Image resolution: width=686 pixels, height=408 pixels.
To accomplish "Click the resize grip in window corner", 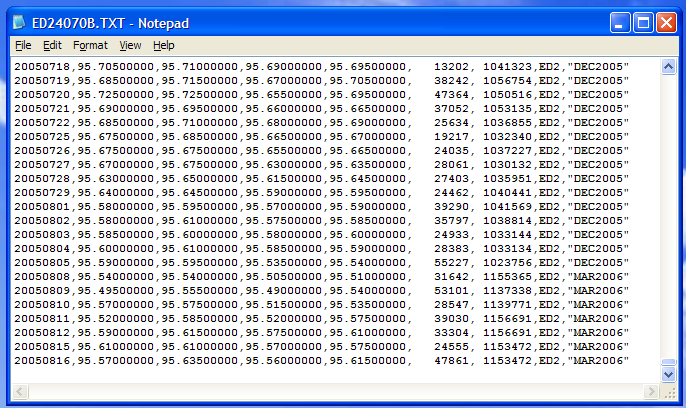I will [673, 395].
